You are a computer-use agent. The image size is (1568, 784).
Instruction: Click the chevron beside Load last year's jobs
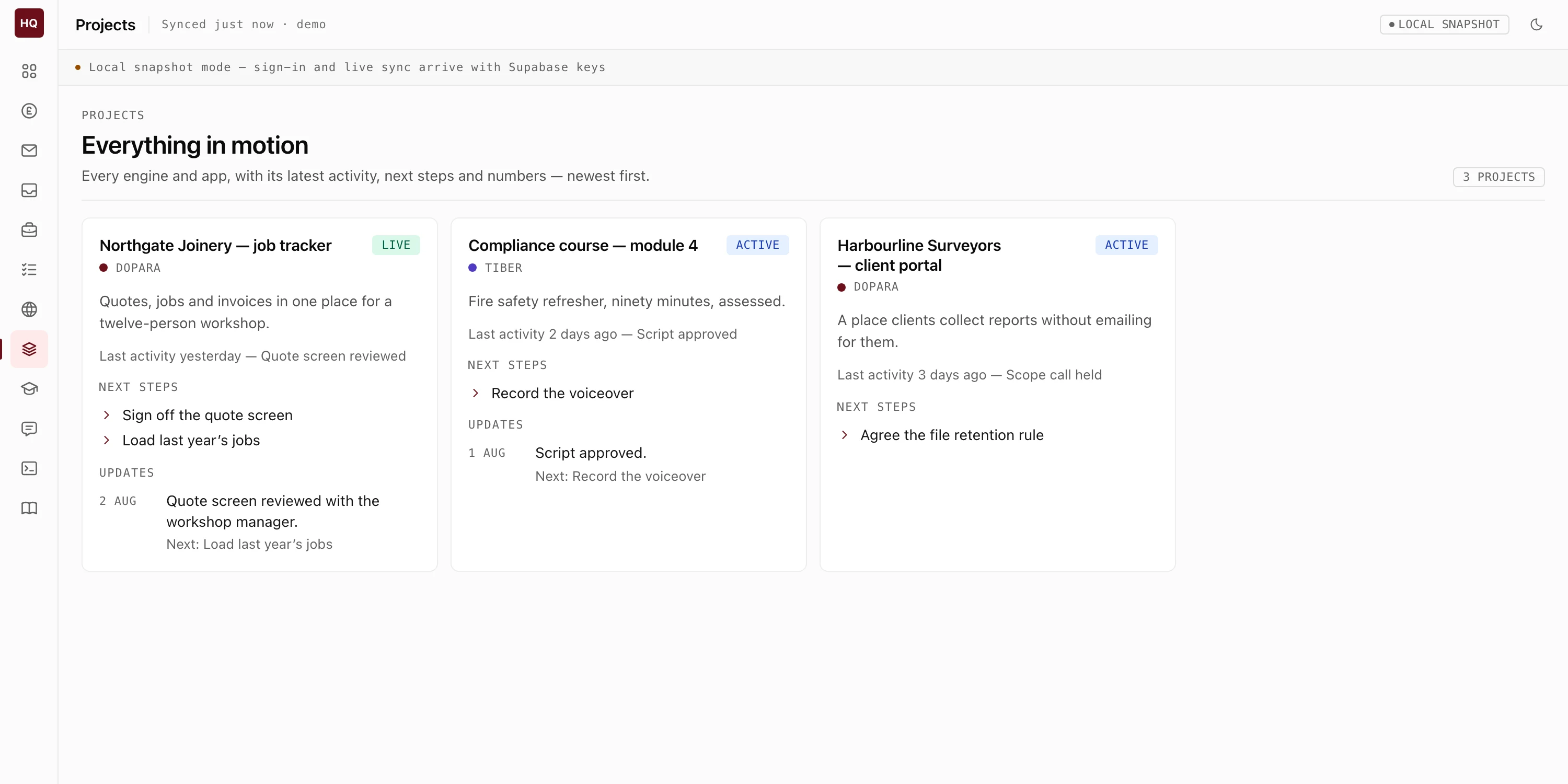[107, 440]
